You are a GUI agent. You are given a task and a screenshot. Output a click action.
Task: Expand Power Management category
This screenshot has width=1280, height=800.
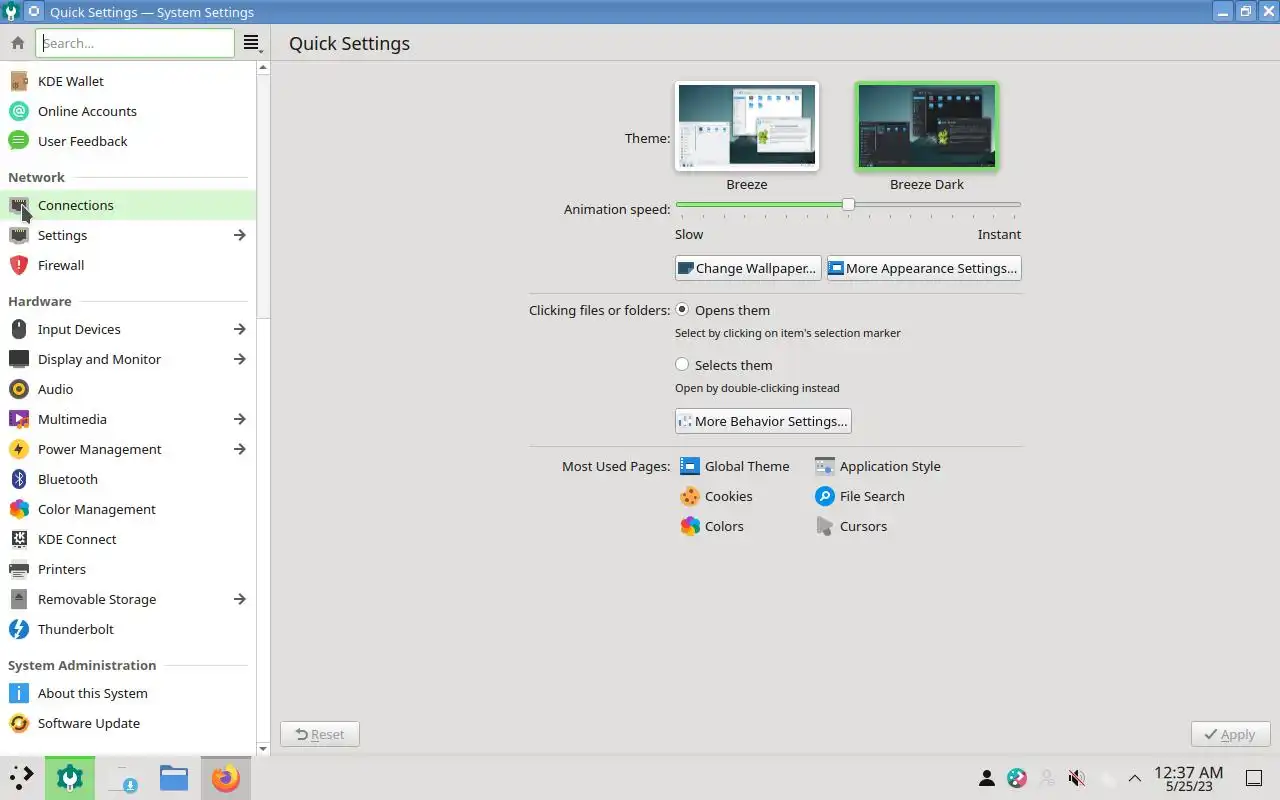(239, 449)
